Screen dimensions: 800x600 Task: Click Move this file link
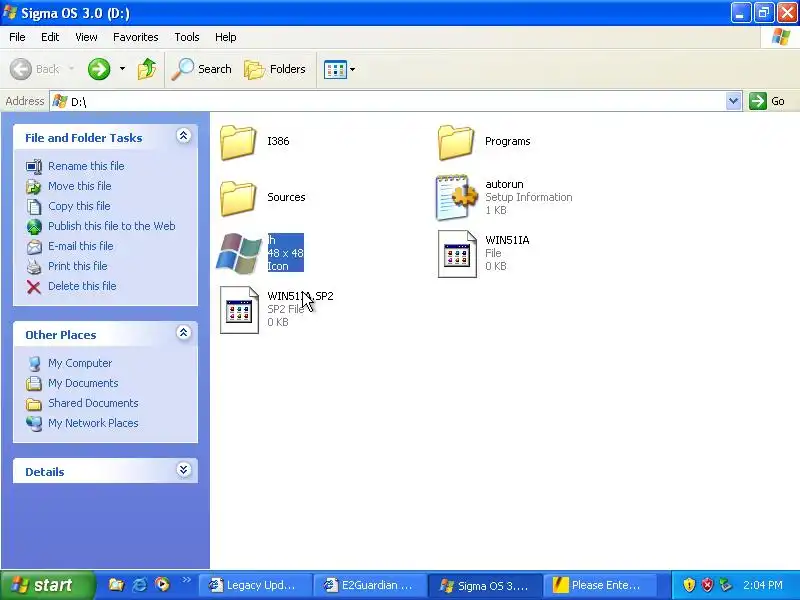pyautogui.click(x=80, y=186)
